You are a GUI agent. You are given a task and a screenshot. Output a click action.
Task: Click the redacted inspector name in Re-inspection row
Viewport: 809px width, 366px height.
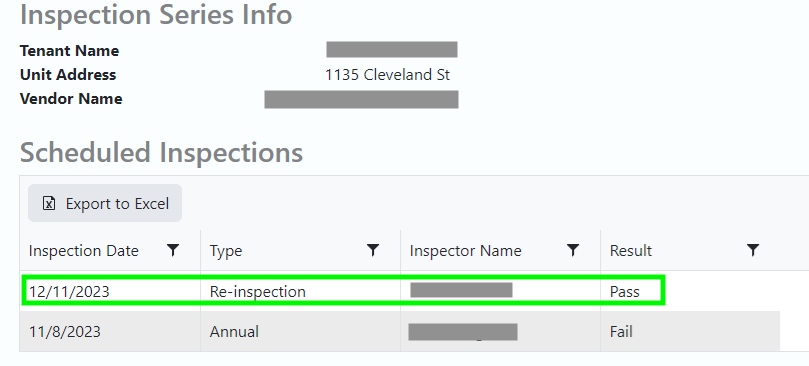[461, 290]
